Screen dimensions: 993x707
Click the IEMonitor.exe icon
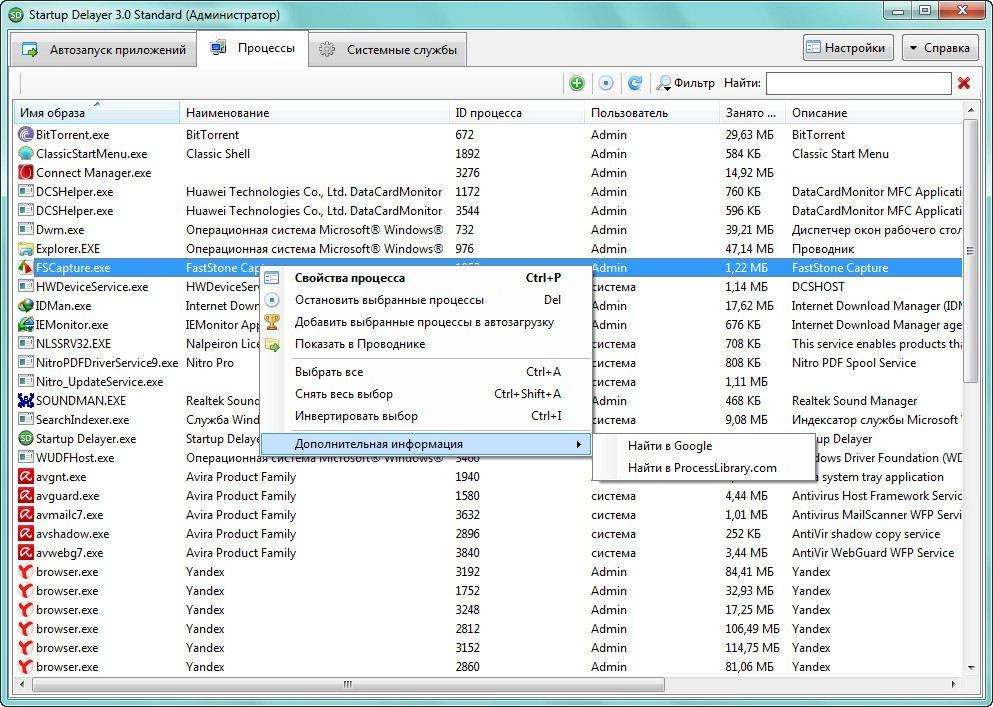pyautogui.click(x=25, y=324)
